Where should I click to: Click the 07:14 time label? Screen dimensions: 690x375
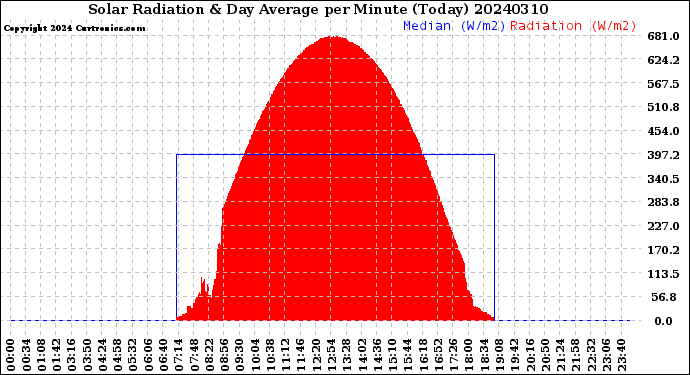coord(179,355)
